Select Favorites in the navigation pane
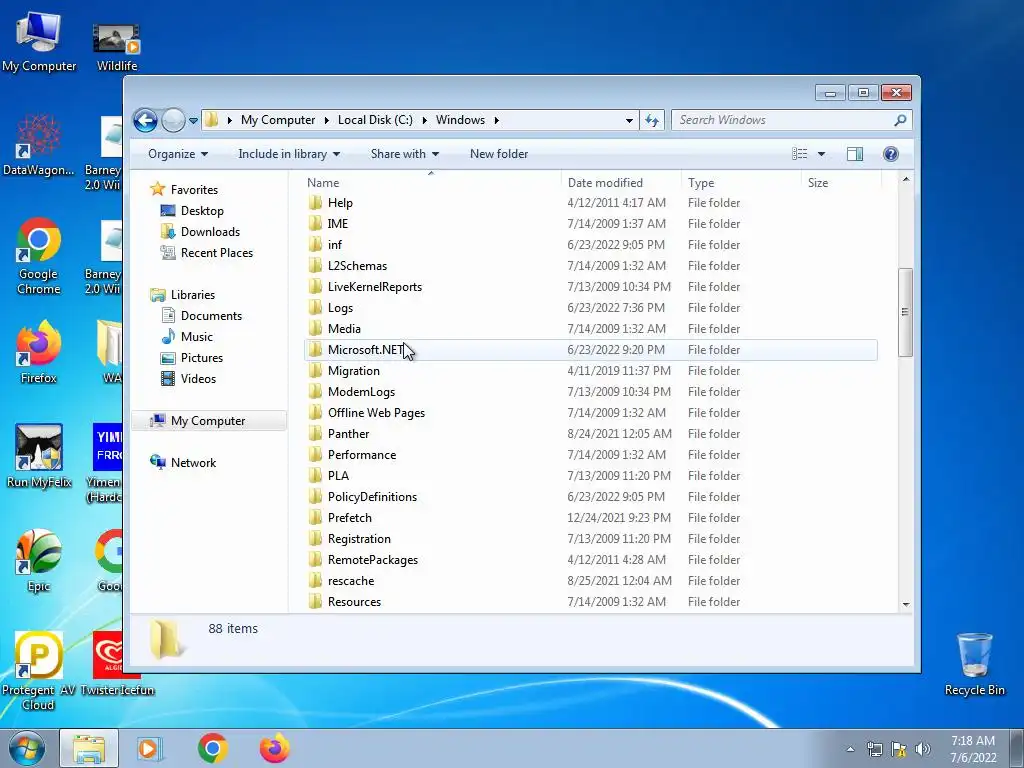The width and height of the screenshot is (1024, 768). [x=194, y=190]
